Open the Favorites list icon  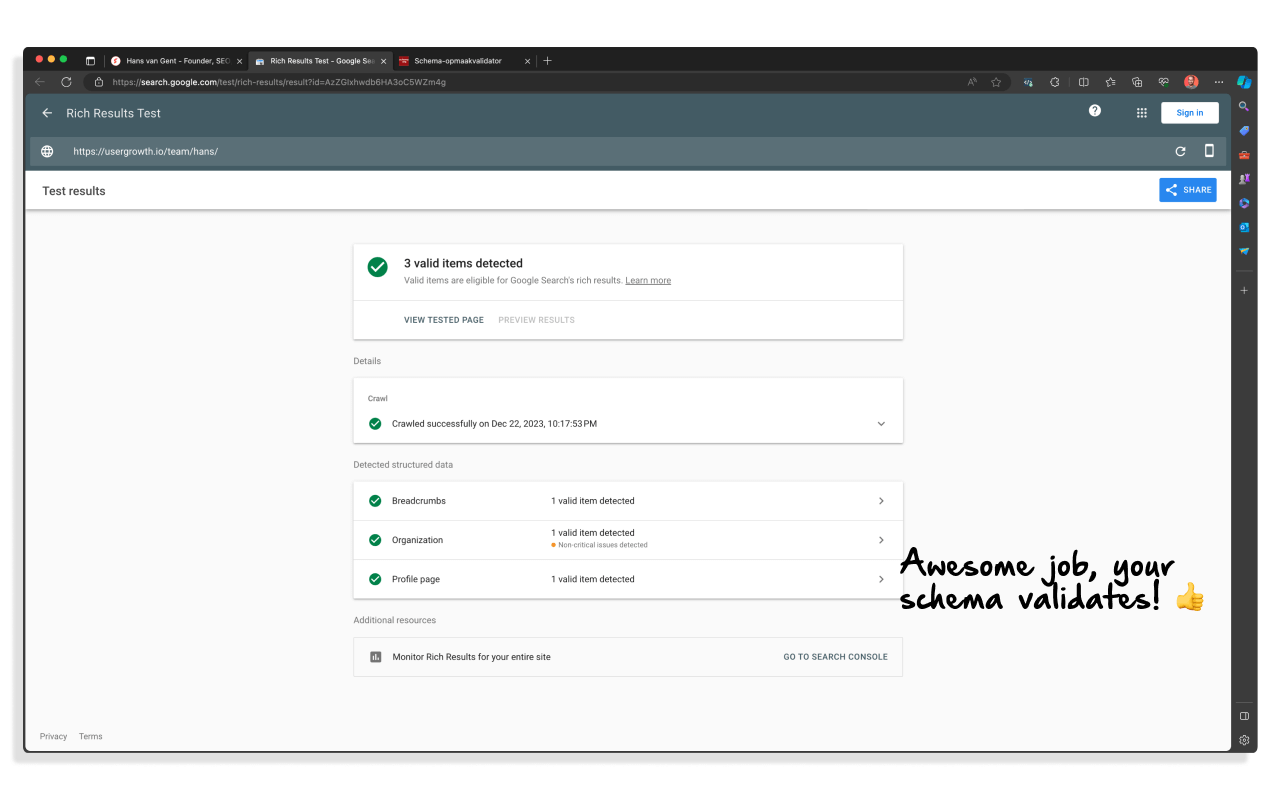click(1111, 82)
